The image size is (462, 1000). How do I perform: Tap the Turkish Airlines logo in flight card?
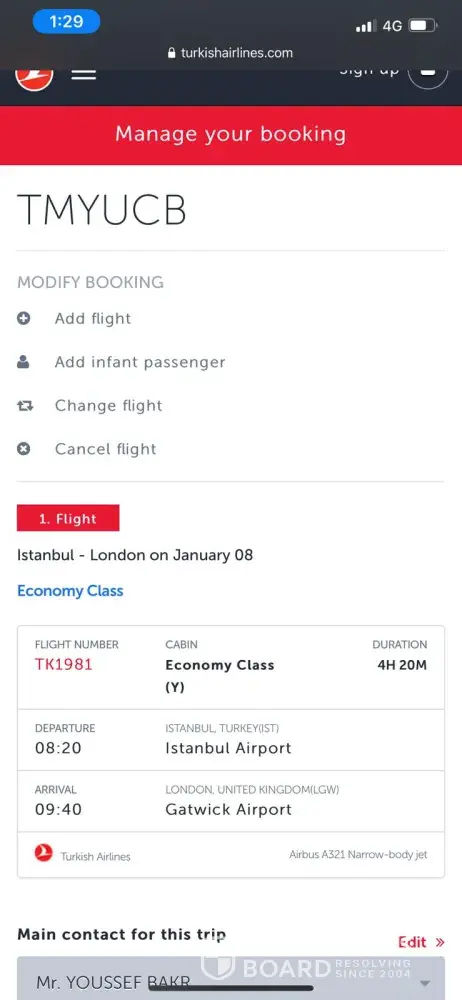(43, 853)
